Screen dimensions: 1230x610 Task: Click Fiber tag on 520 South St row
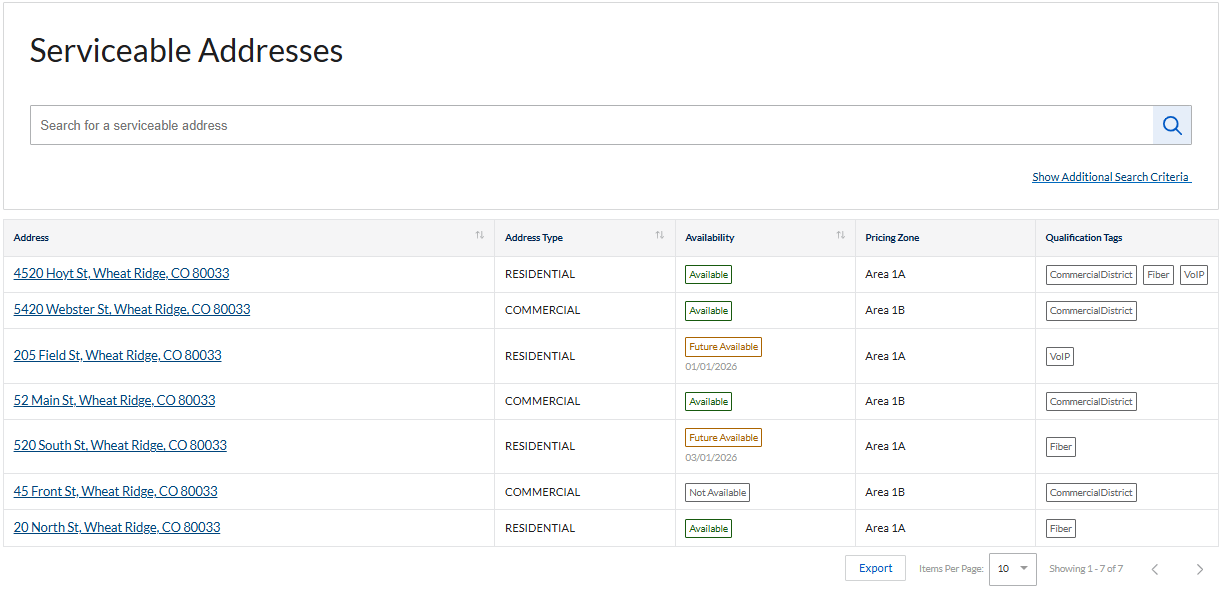click(x=1060, y=447)
